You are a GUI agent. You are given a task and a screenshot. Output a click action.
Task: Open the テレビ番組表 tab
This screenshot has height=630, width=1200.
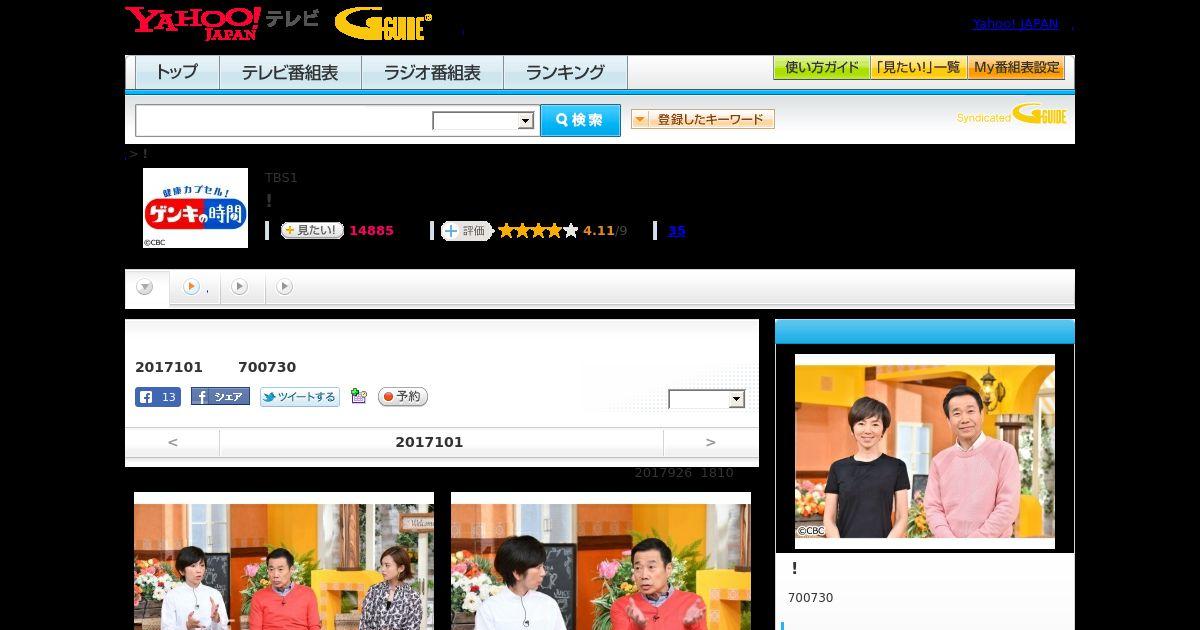pyautogui.click(x=290, y=72)
